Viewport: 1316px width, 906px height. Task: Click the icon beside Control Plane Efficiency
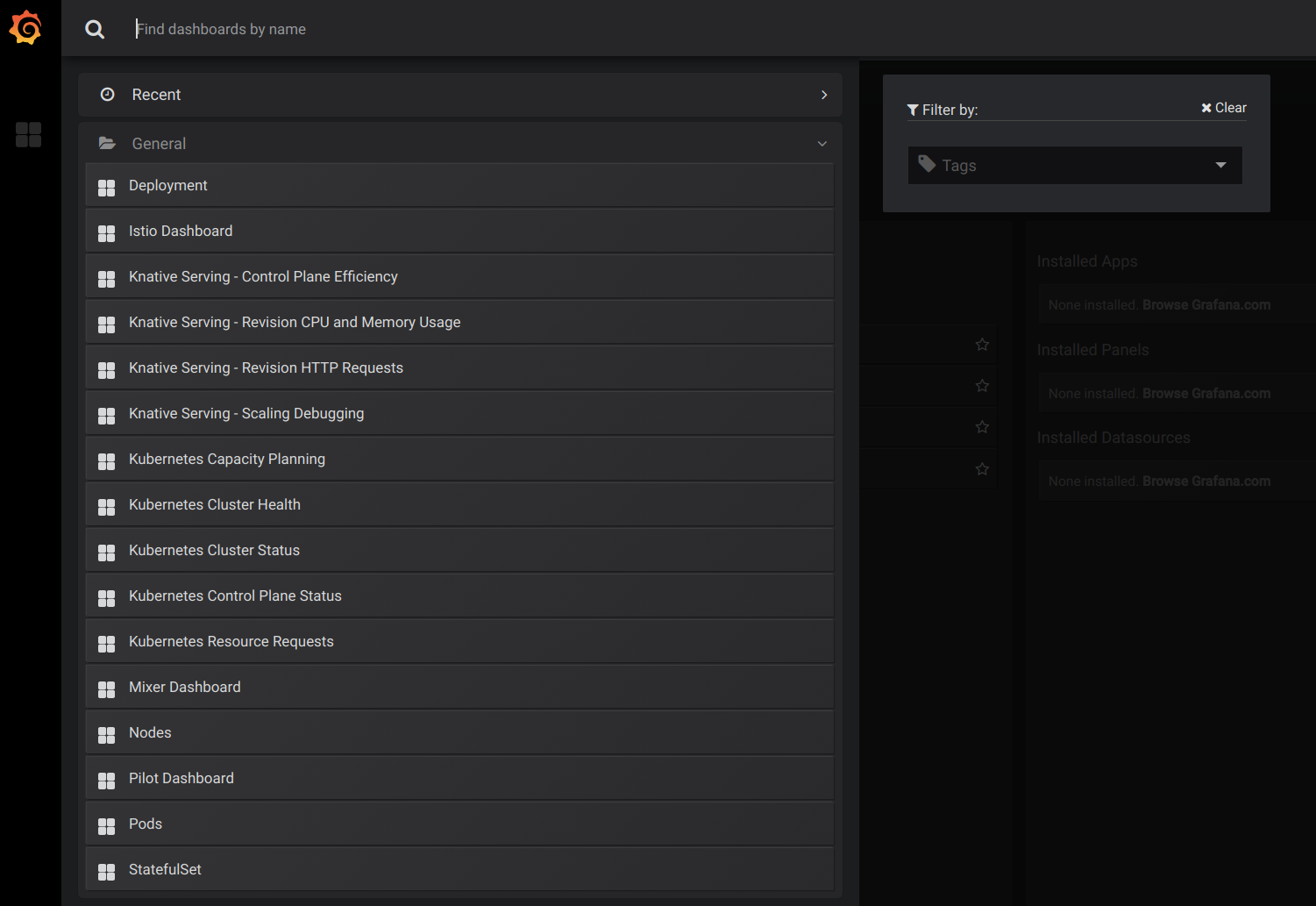(x=106, y=279)
